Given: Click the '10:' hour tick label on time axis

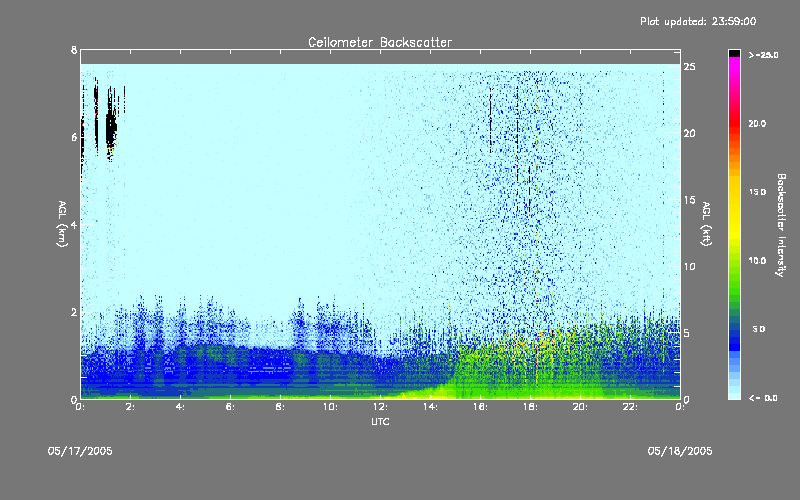Looking at the screenshot, I should coord(330,407).
